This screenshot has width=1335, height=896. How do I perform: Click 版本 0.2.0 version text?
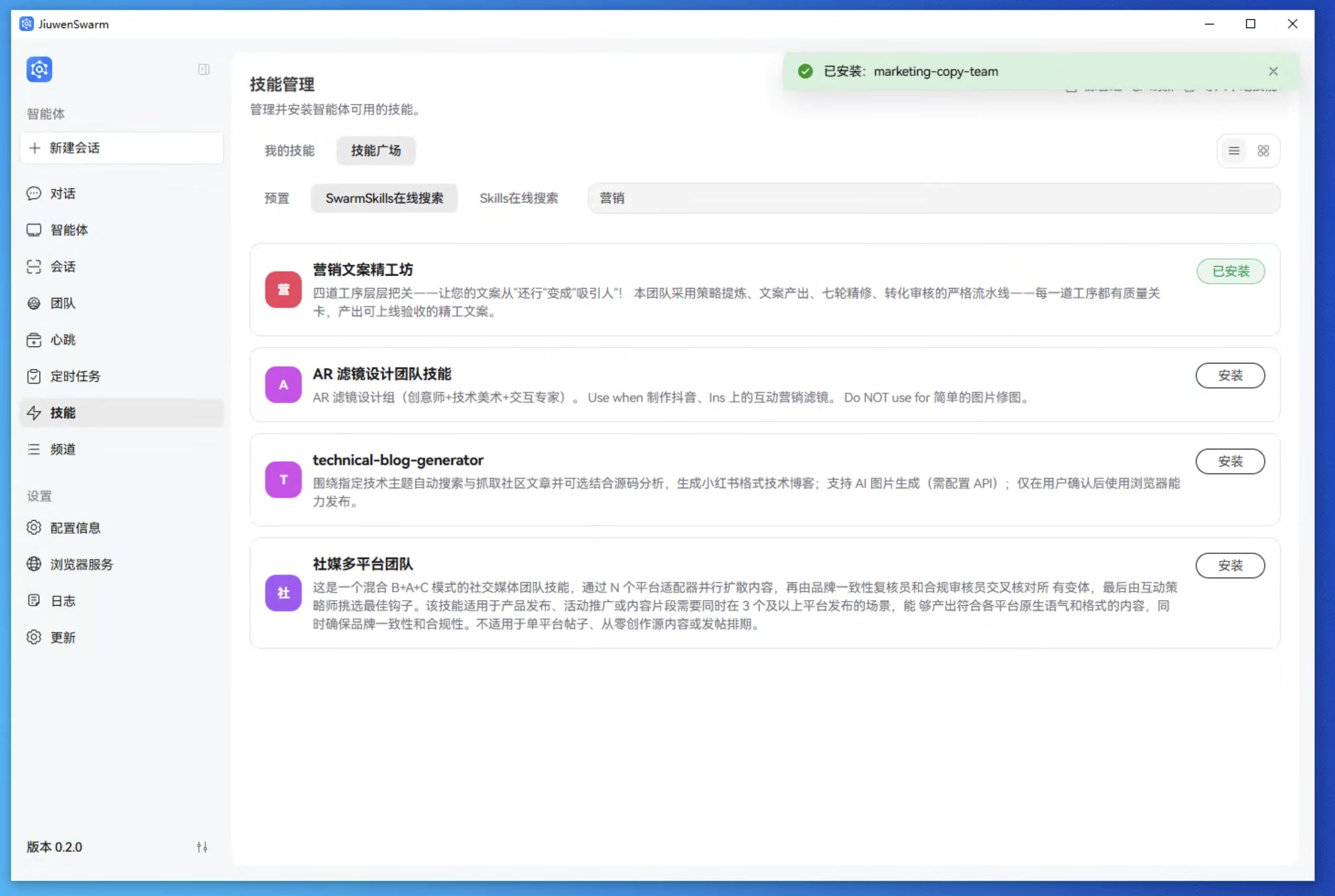point(54,847)
